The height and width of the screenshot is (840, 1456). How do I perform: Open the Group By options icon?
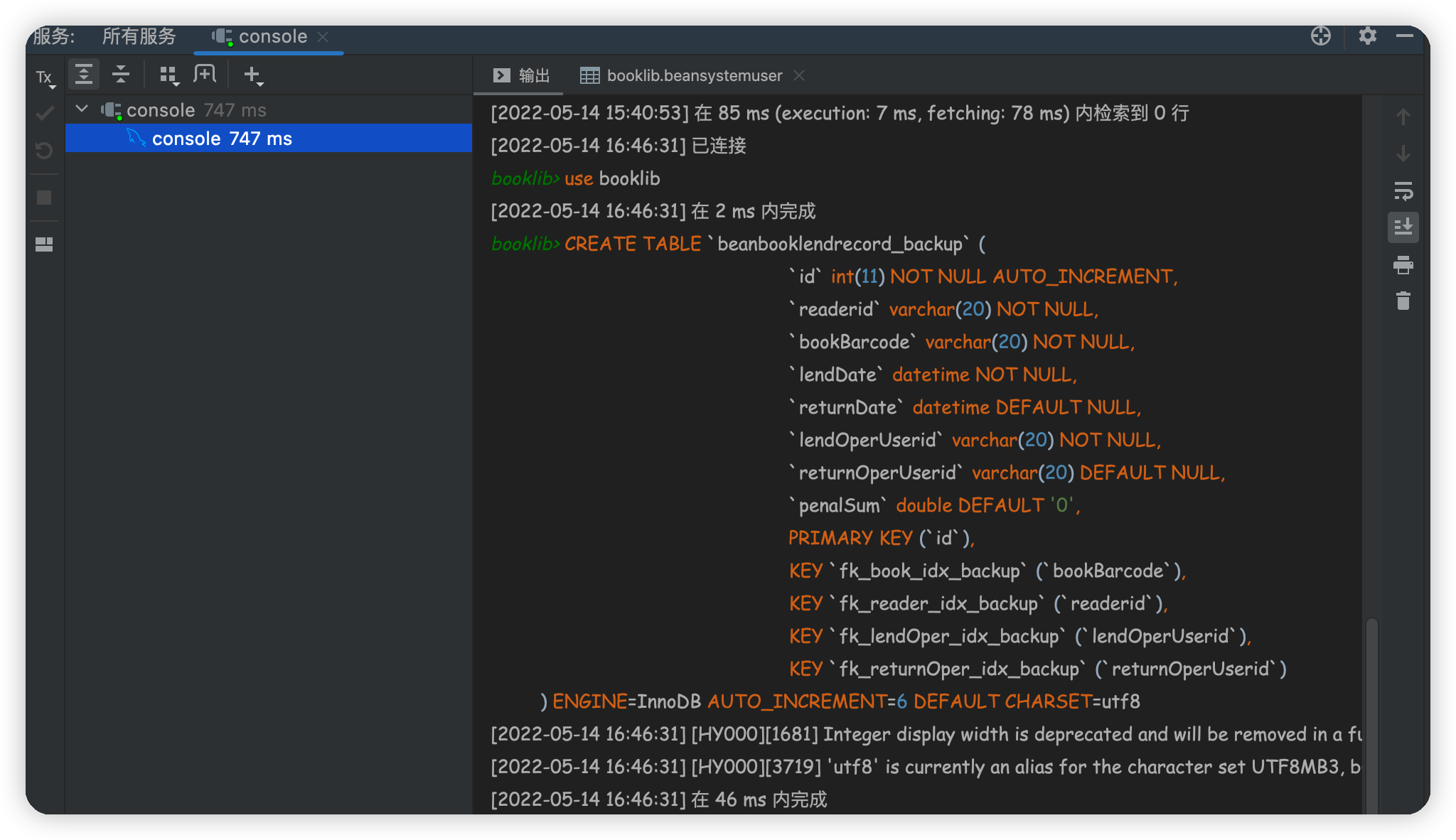coord(168,75)
